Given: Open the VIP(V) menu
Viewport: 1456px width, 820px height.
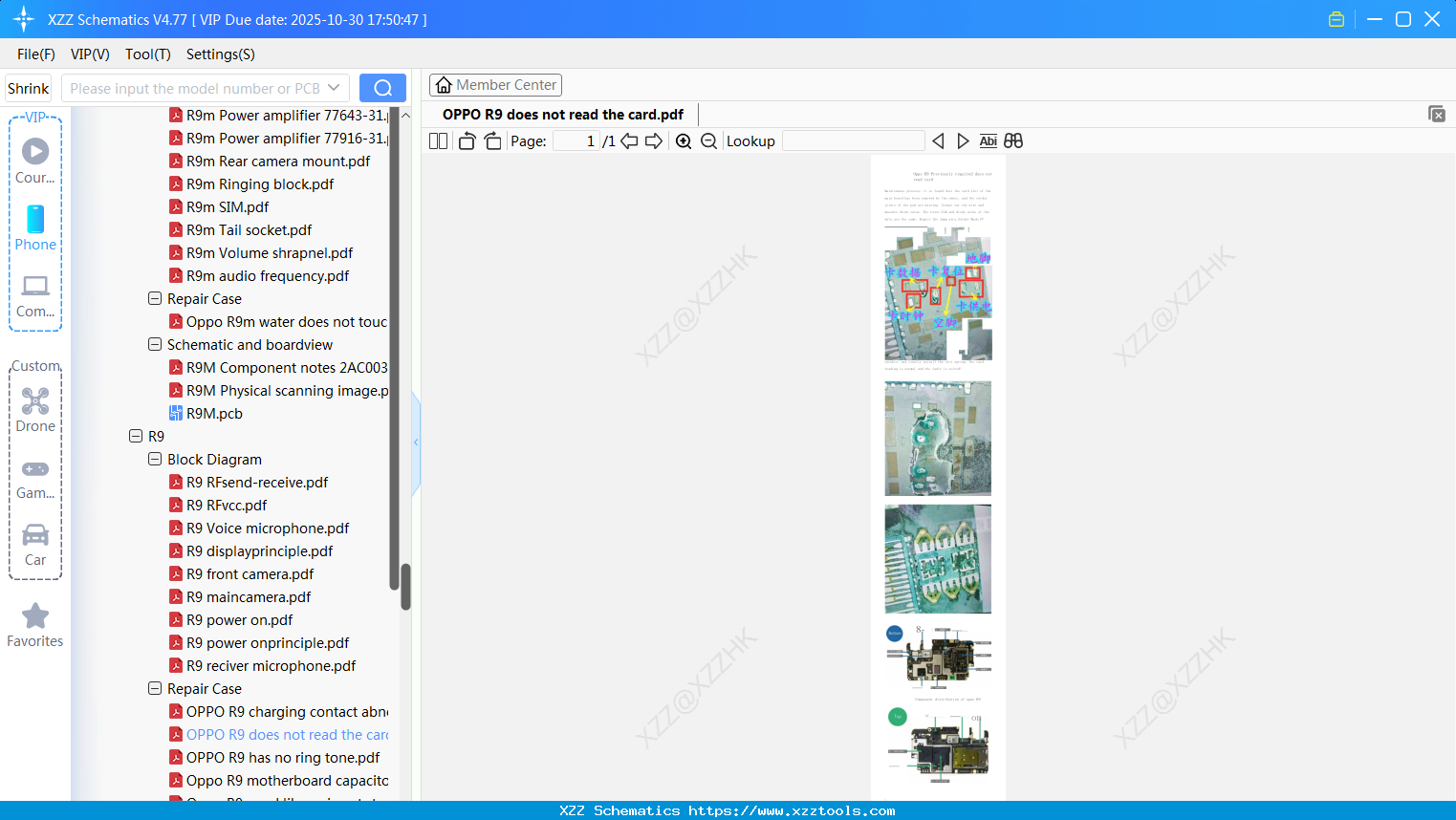Looking at the screenshot, I should coord(90,54).
